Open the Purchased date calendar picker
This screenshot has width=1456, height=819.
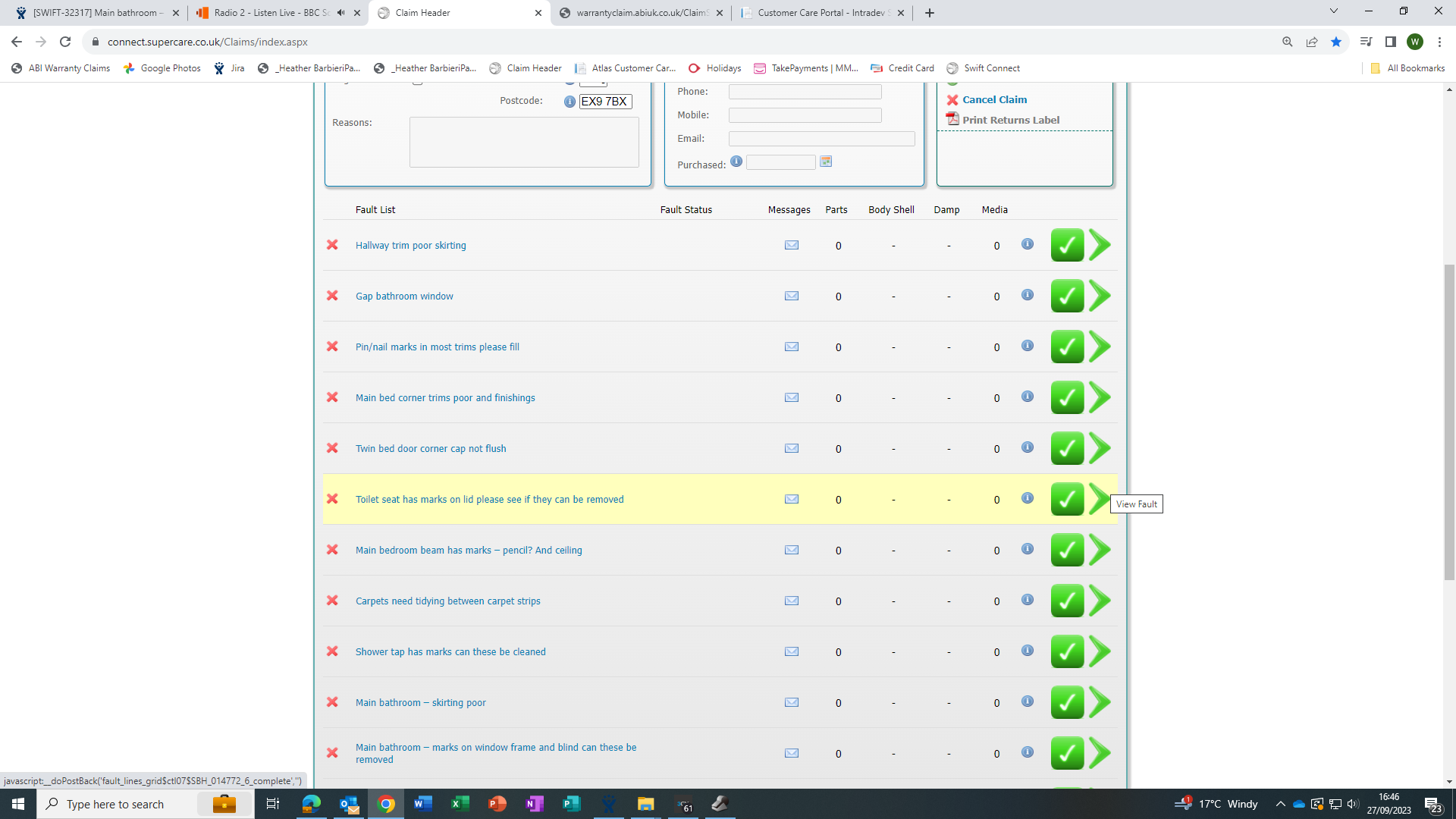coord(826,162)
